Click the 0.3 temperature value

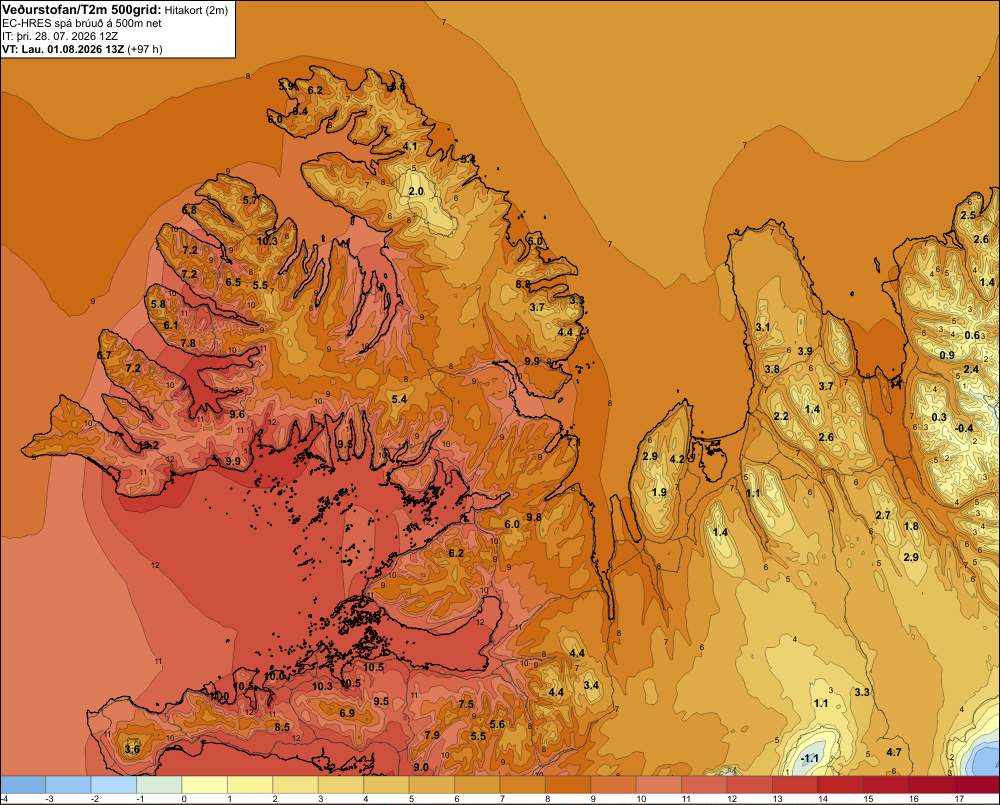tap(939, 417)
